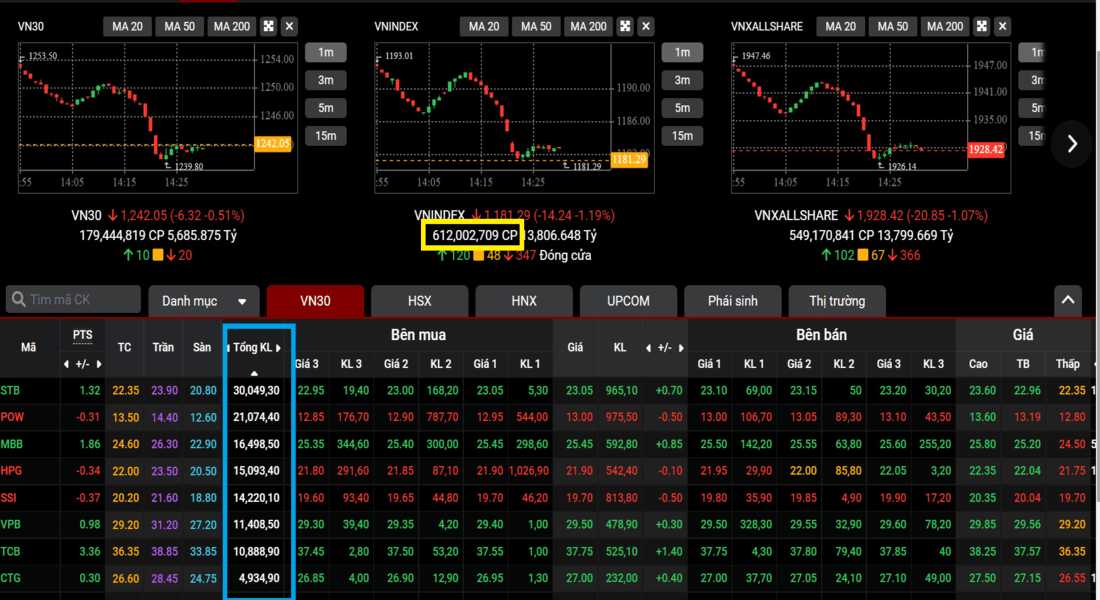Expand the VNXALLSHARE chart to fullscreen

tap(982, 26)
